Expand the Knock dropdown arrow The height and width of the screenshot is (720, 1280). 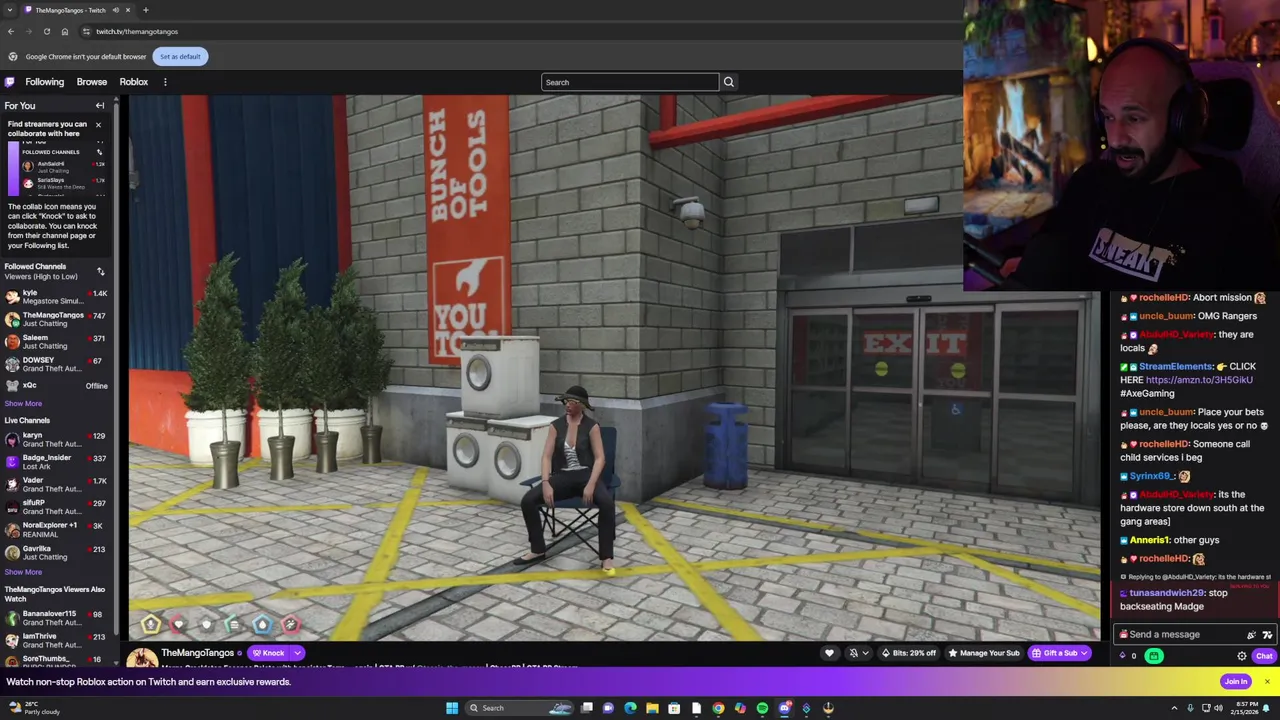(297, 653)
